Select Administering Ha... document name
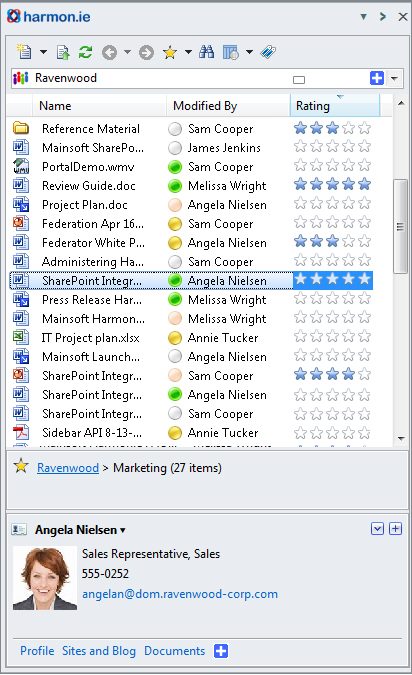 pyautogui.click(x=93, y=262)
